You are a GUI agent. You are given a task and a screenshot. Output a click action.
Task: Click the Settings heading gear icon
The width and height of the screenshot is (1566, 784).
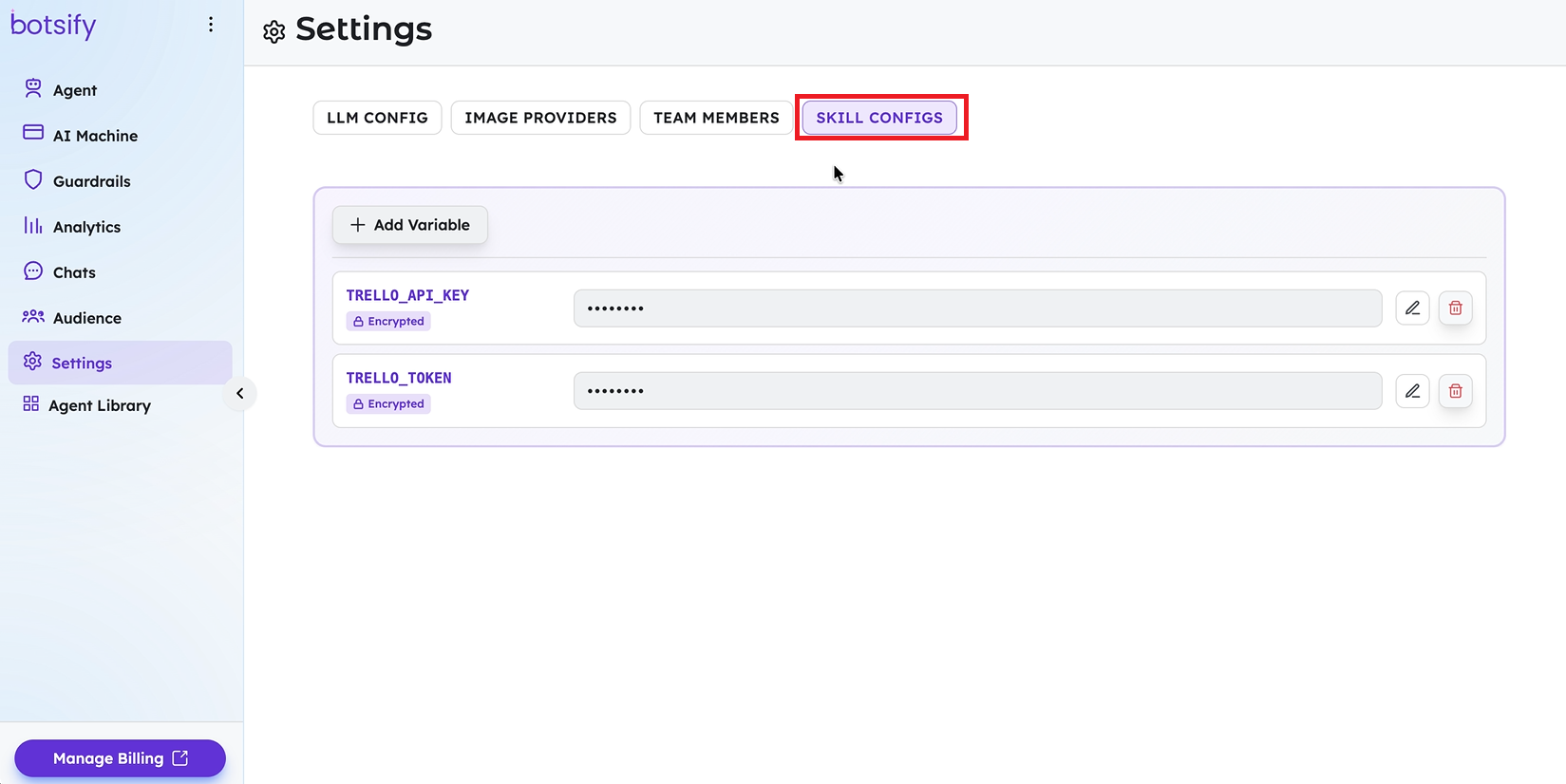274,31
